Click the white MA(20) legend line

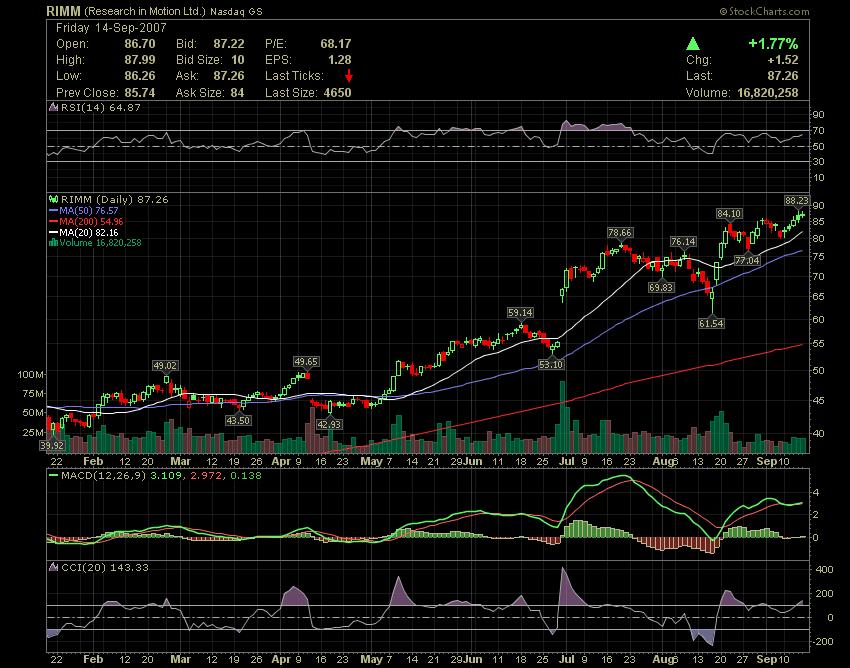point(53,232)
